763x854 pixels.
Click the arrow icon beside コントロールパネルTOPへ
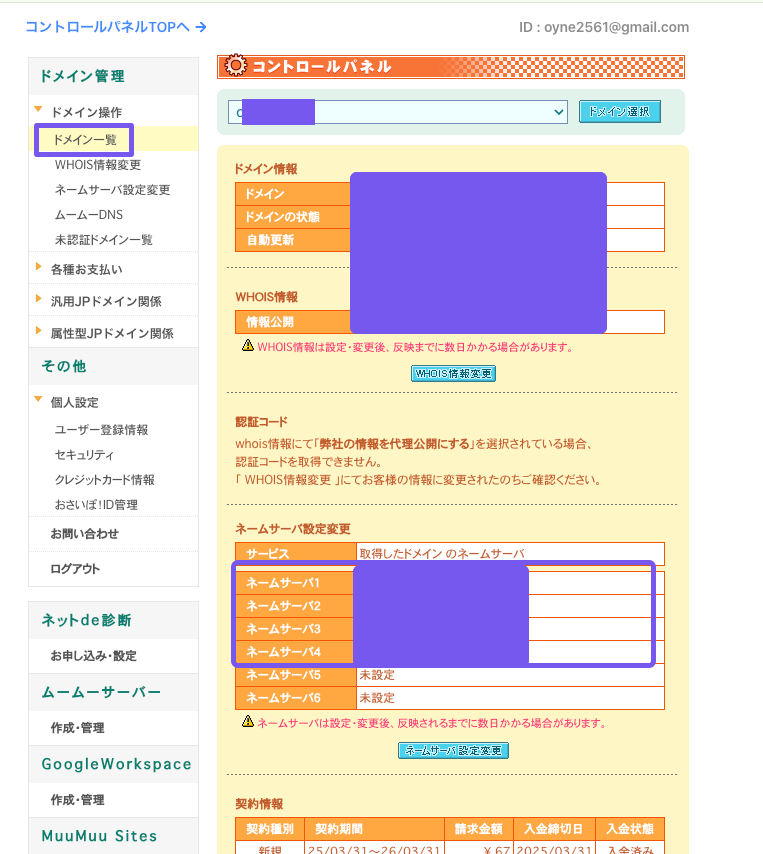201,27
